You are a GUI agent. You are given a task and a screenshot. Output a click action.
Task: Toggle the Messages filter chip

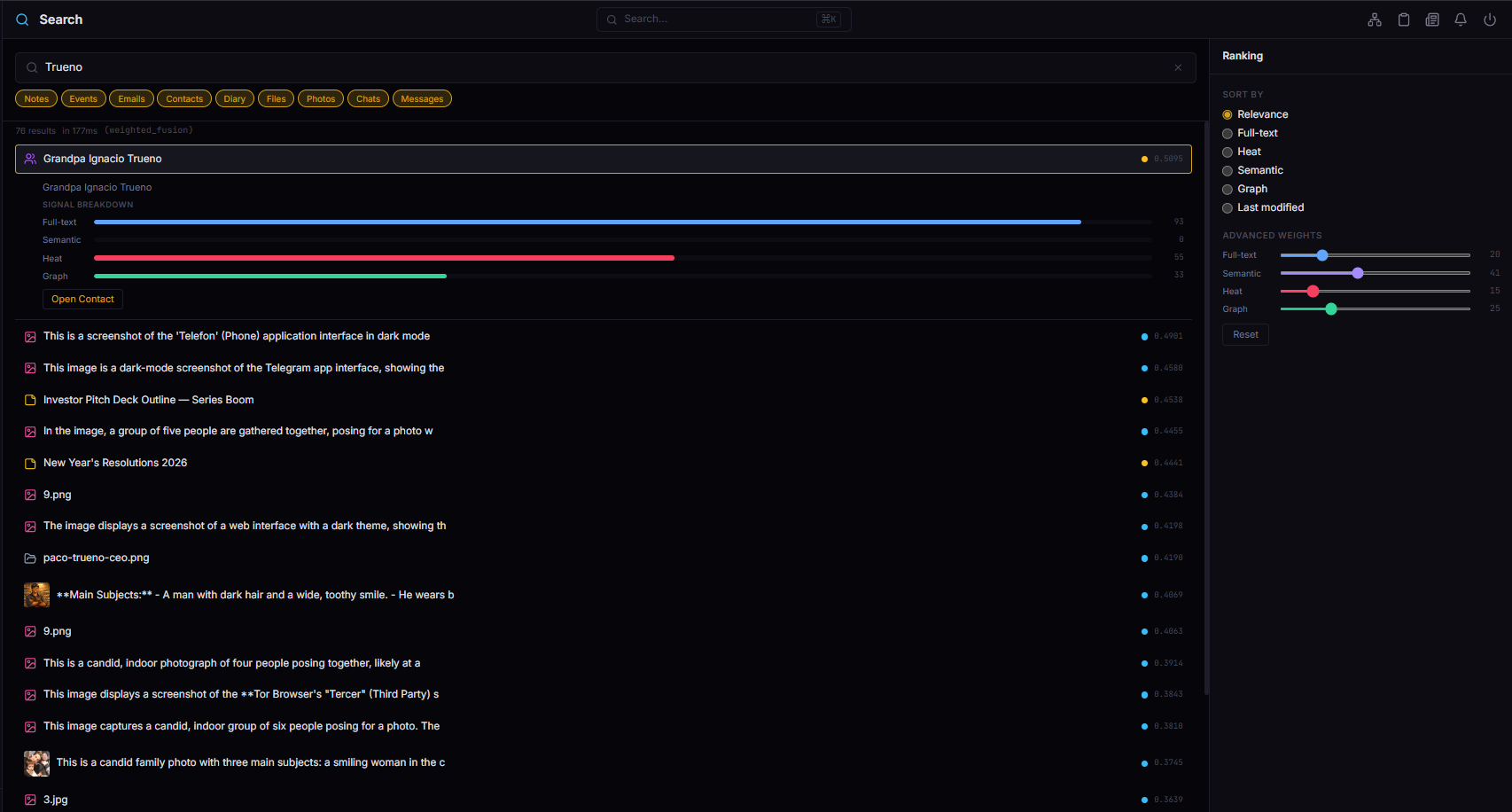[x=422, y=98]
